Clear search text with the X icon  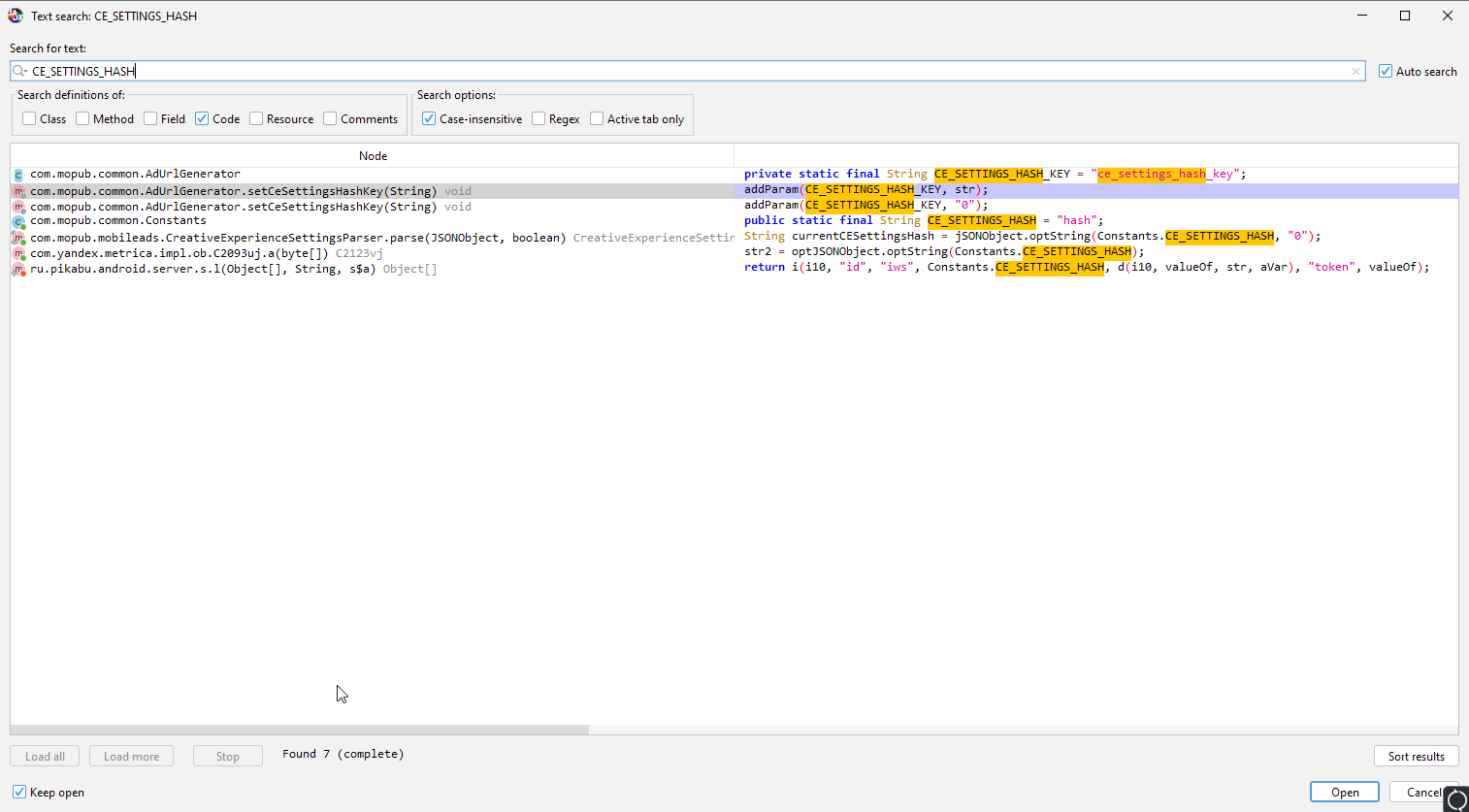click(x=1355, y=71)
